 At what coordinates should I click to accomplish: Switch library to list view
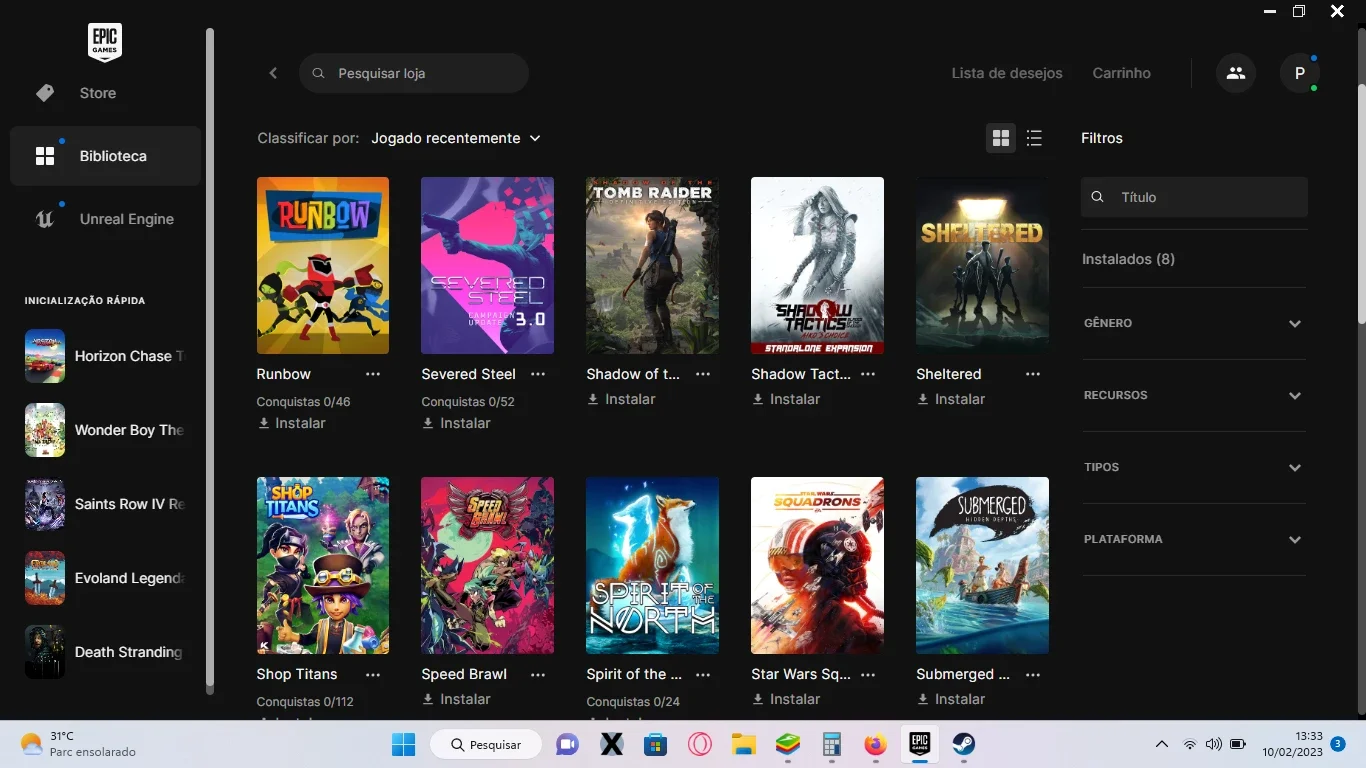click(x=1034, y=138)
